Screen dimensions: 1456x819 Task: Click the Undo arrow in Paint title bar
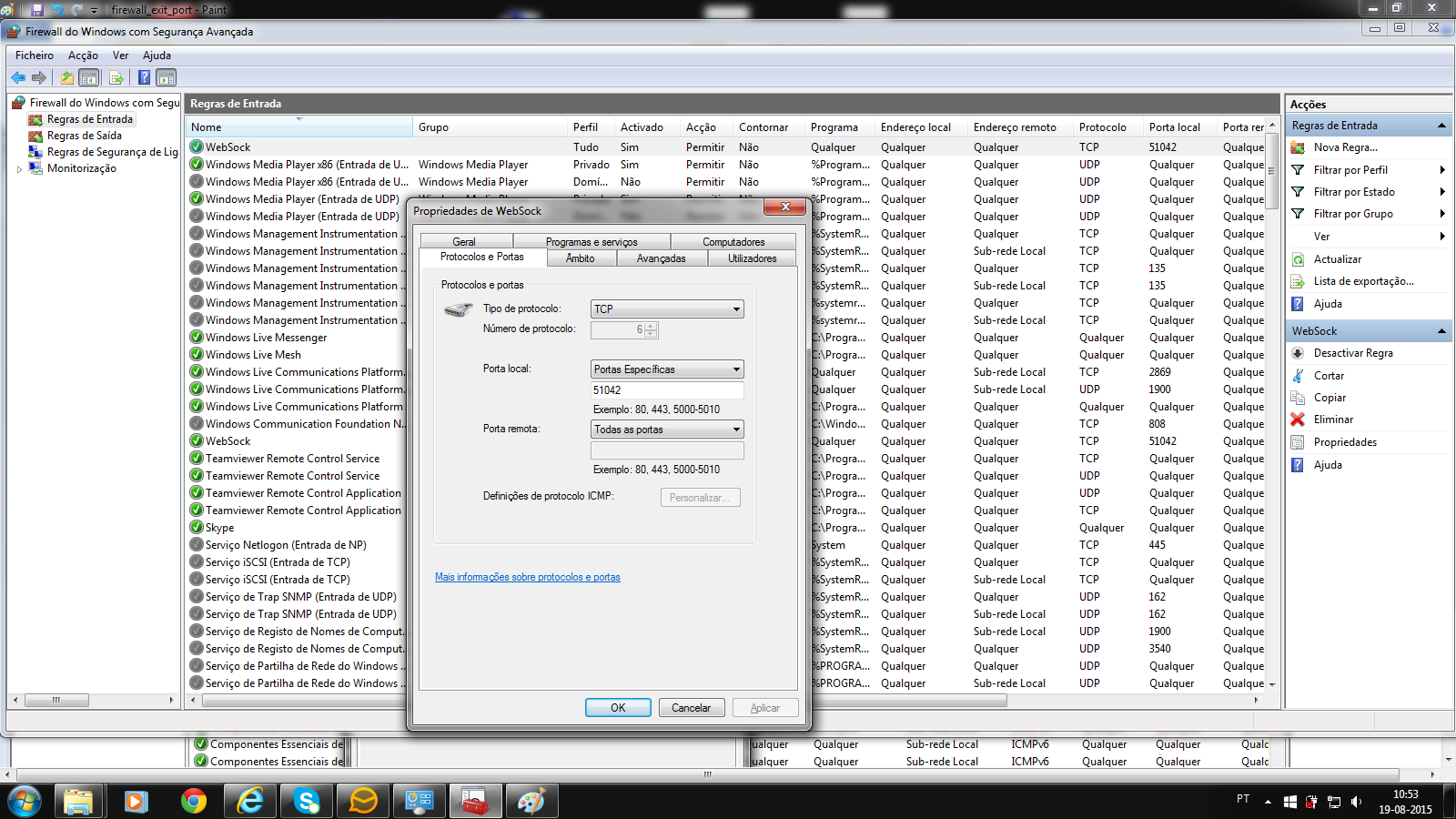point(57,10)
